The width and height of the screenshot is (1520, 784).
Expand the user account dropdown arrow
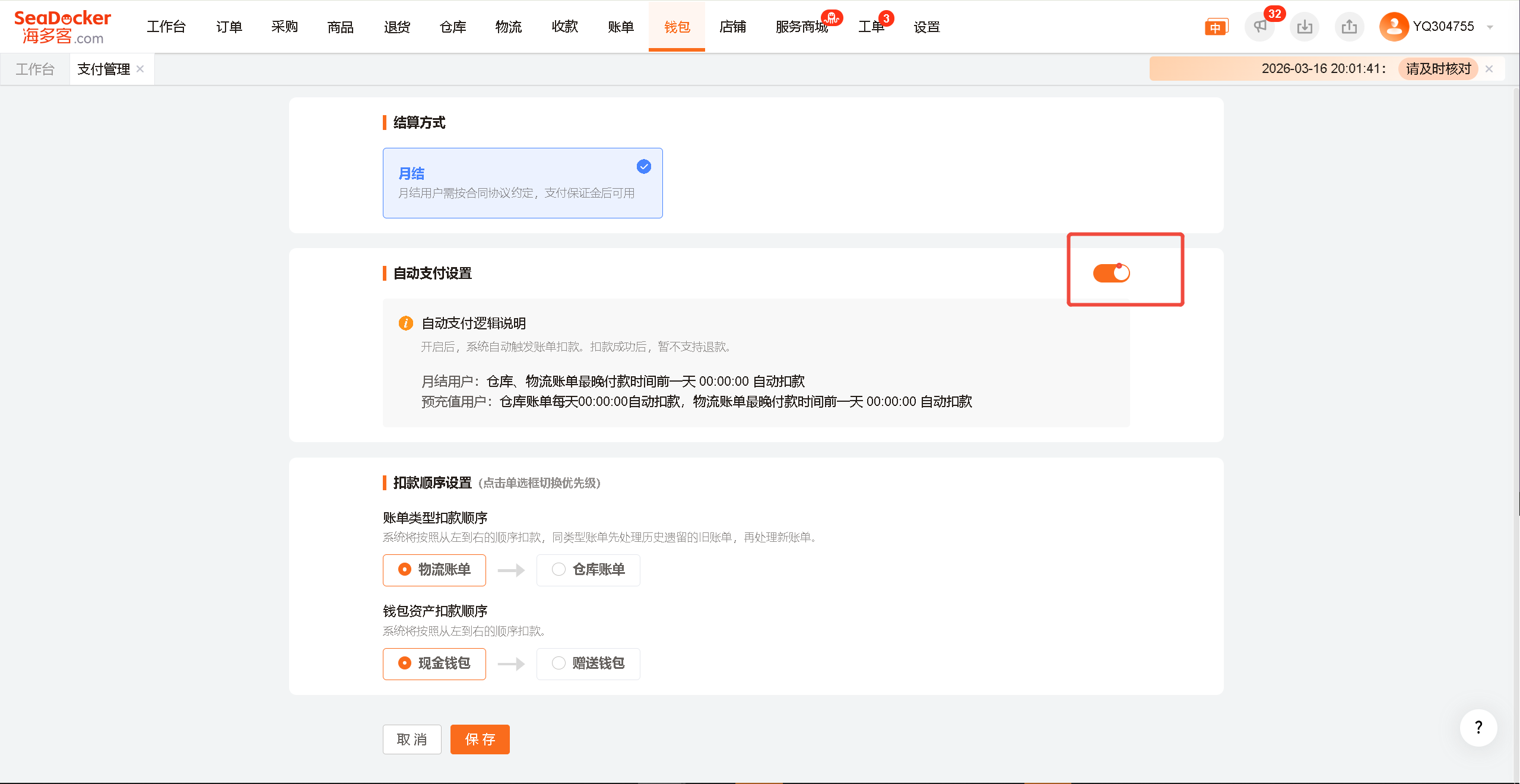coord(1490,27)
